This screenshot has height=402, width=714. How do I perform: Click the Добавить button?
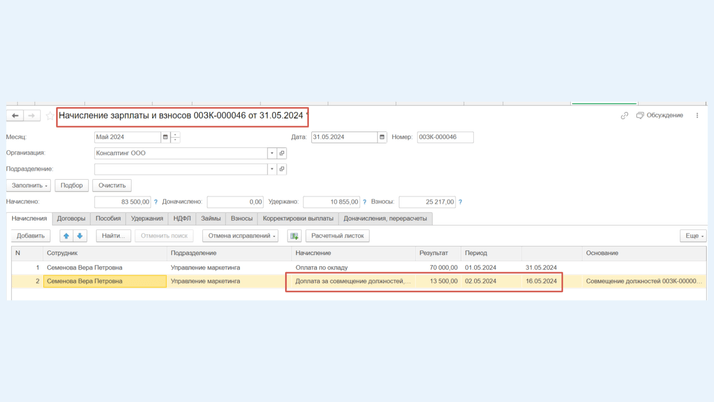point(31,236)
